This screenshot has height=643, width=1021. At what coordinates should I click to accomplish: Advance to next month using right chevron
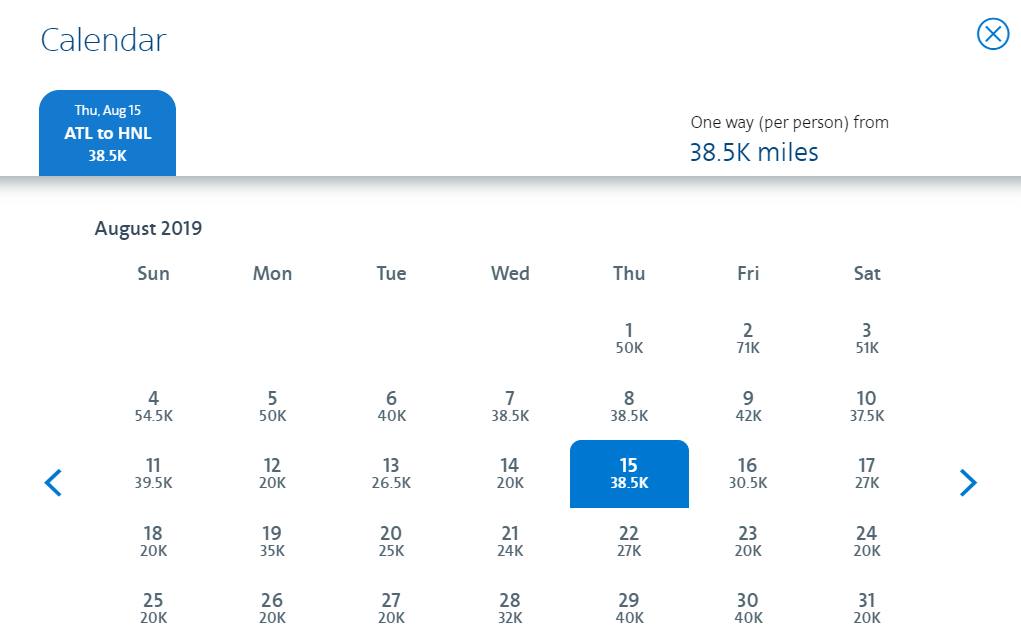click(968, 483)
